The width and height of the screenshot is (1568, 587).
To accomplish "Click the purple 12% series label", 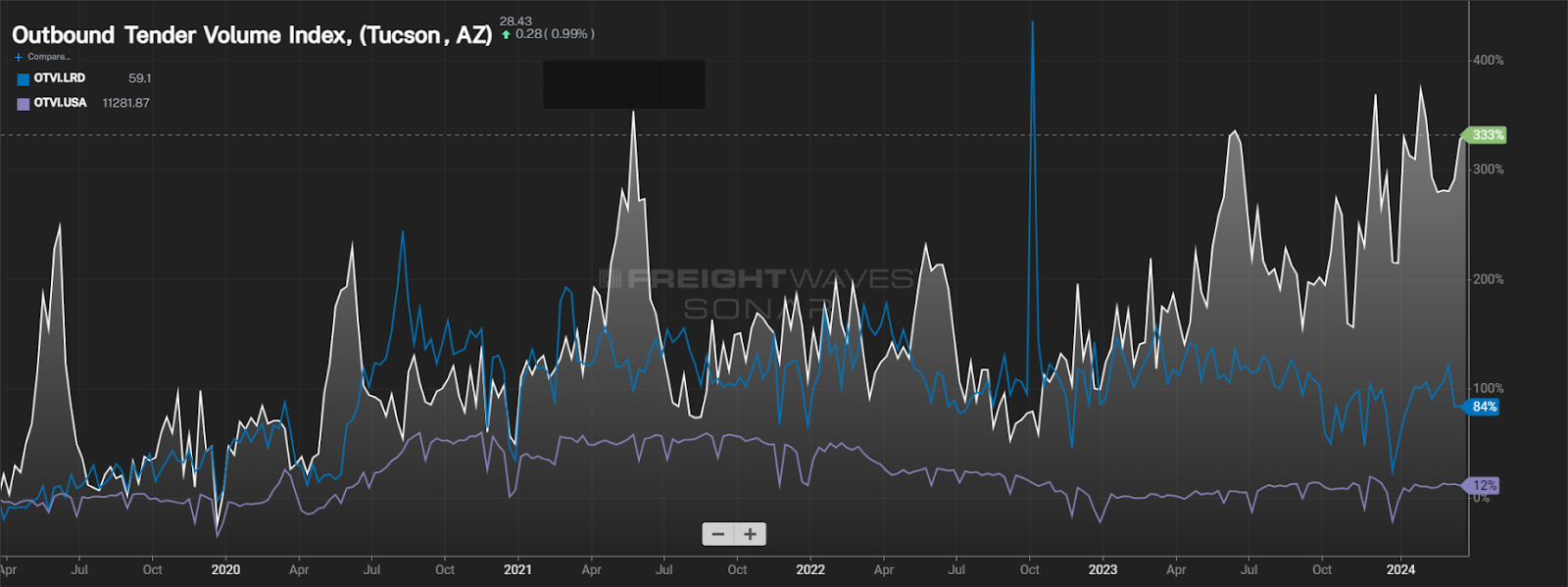I will (x=1482, y=485).
